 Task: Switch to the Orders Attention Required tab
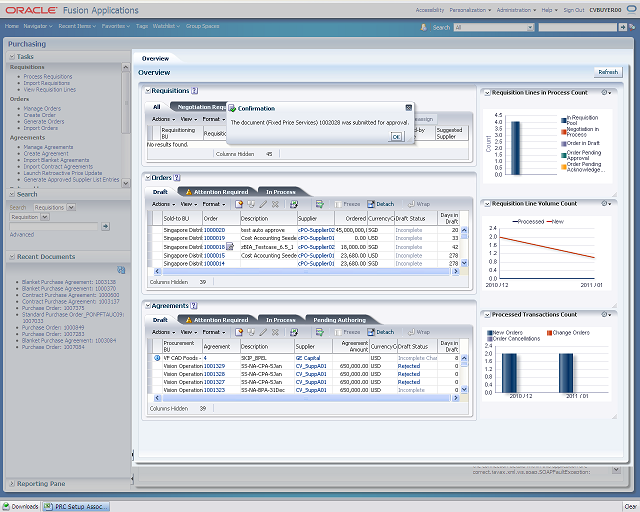[x=217, y=192]
